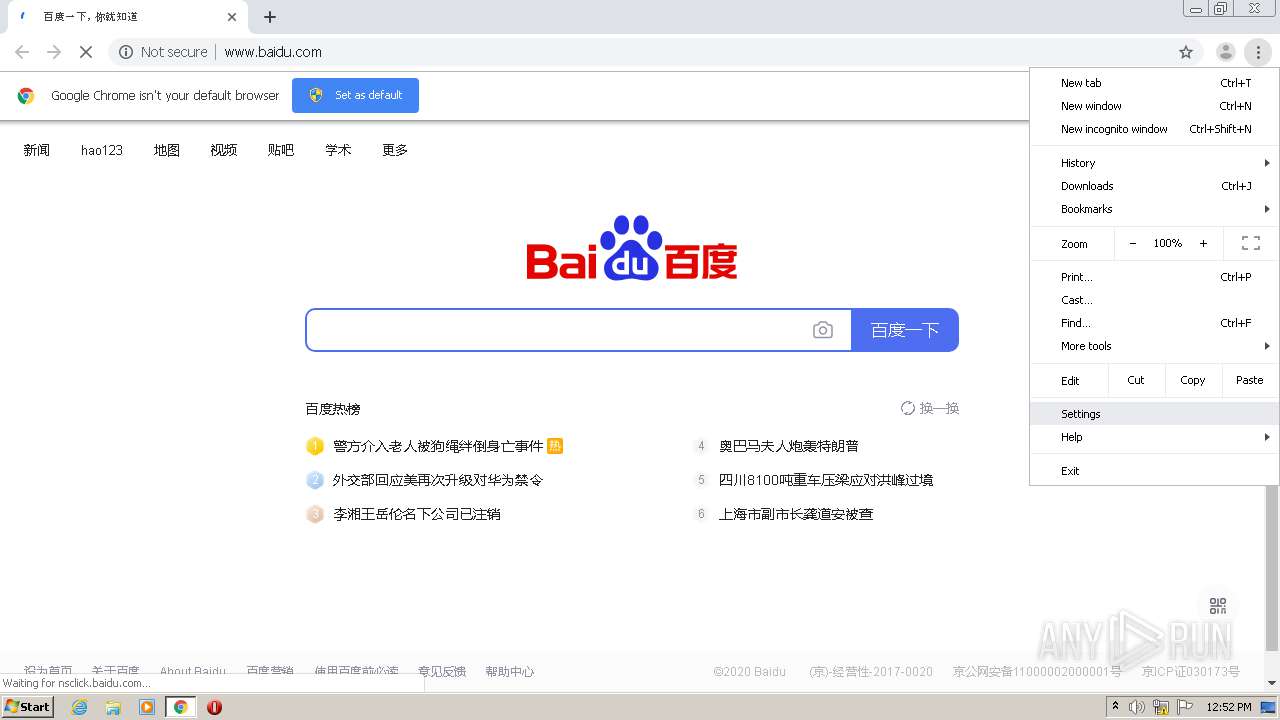Open the hao123 link
Screen dimensions: 1280x720
[x=102, y=150]
